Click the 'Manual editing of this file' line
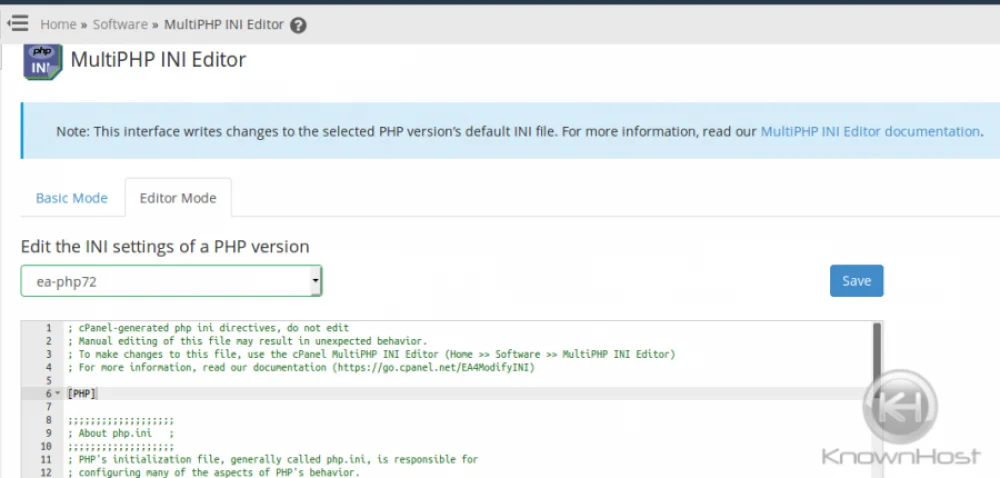This screenshot has width=1000, height=478. click(x=247, y=341)
